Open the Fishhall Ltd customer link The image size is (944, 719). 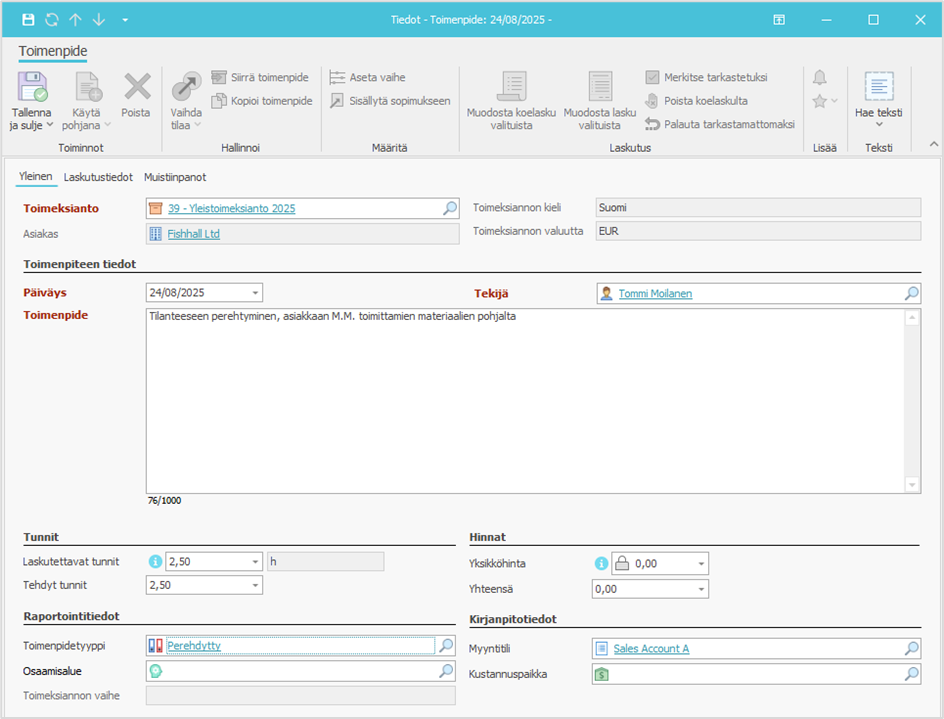pos(193,234)
